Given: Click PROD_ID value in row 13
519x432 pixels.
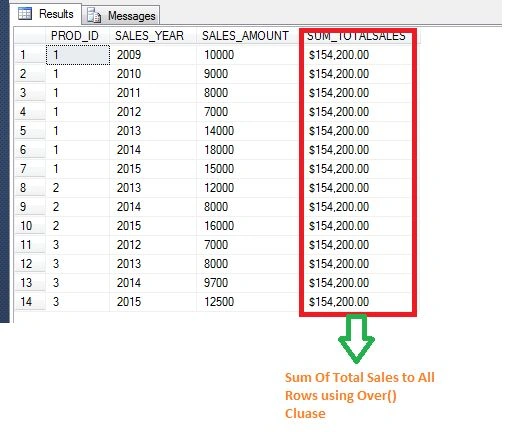Looking at the screenshot, I should tap(78, 283).
